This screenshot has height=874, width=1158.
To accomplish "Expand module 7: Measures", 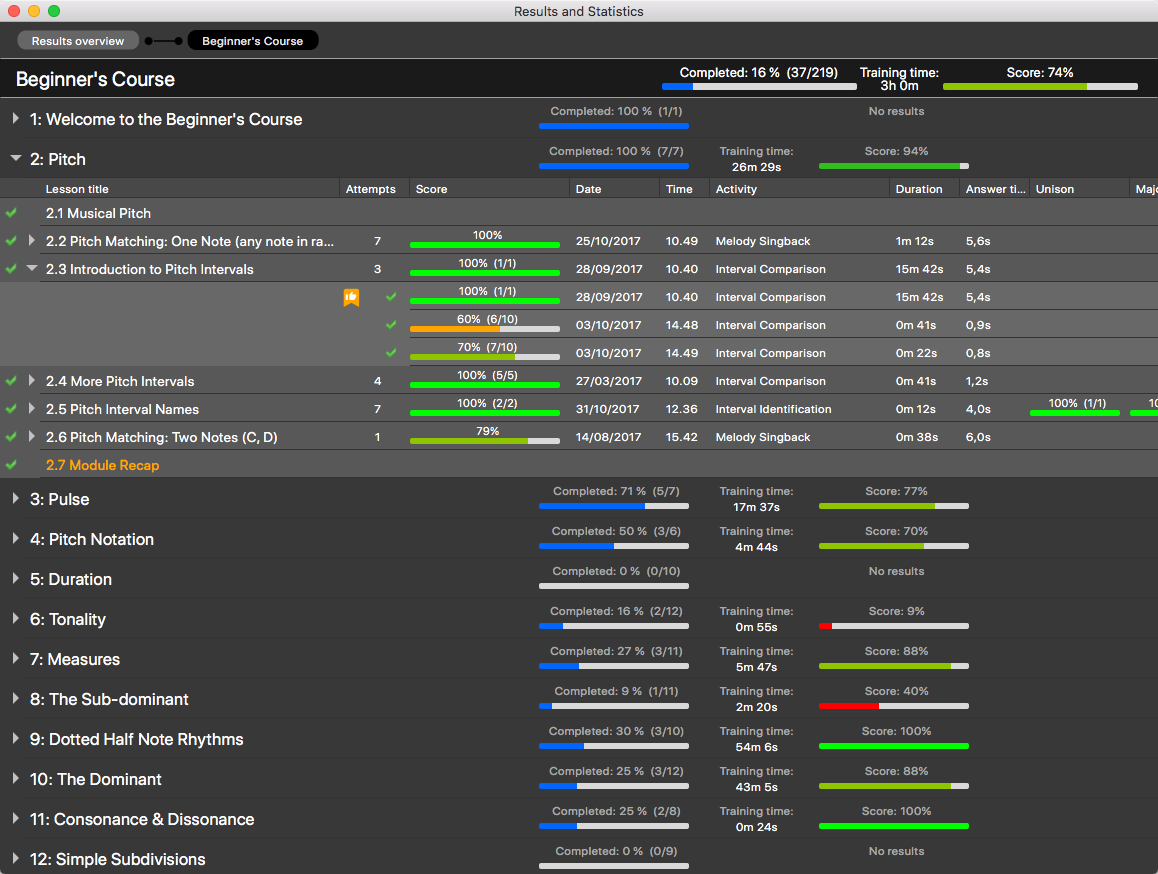I will [16, 658].
